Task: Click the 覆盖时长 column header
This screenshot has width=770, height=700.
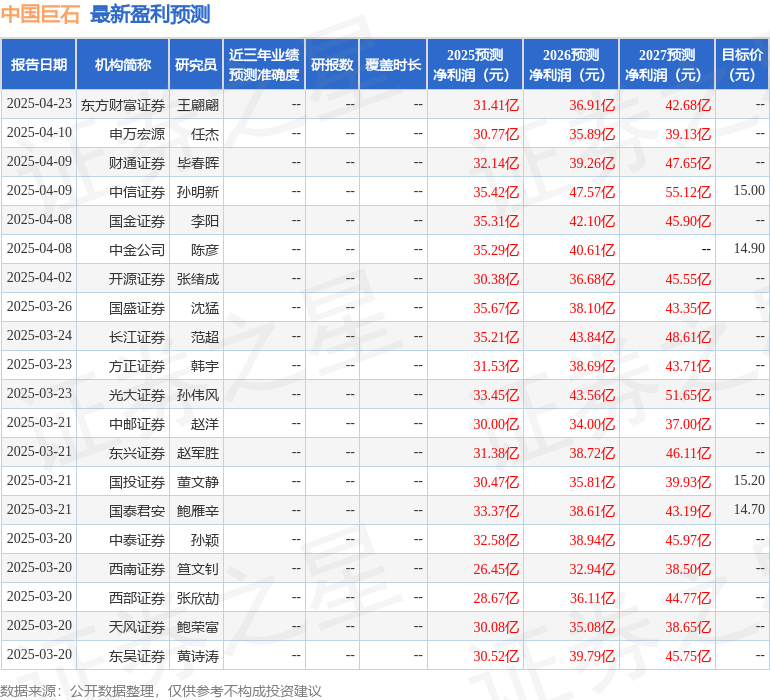Action: [x=393, y=65]
